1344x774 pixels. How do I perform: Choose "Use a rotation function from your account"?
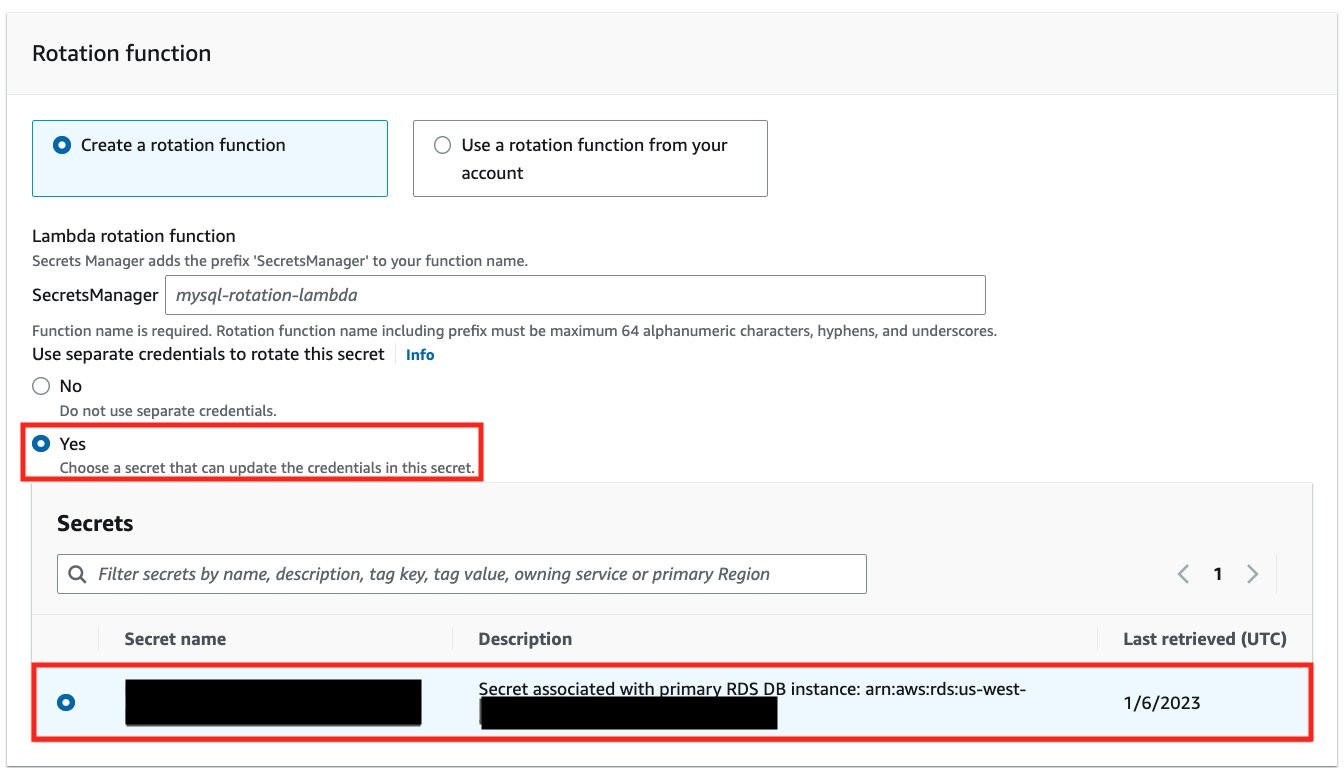pos(590,158)
